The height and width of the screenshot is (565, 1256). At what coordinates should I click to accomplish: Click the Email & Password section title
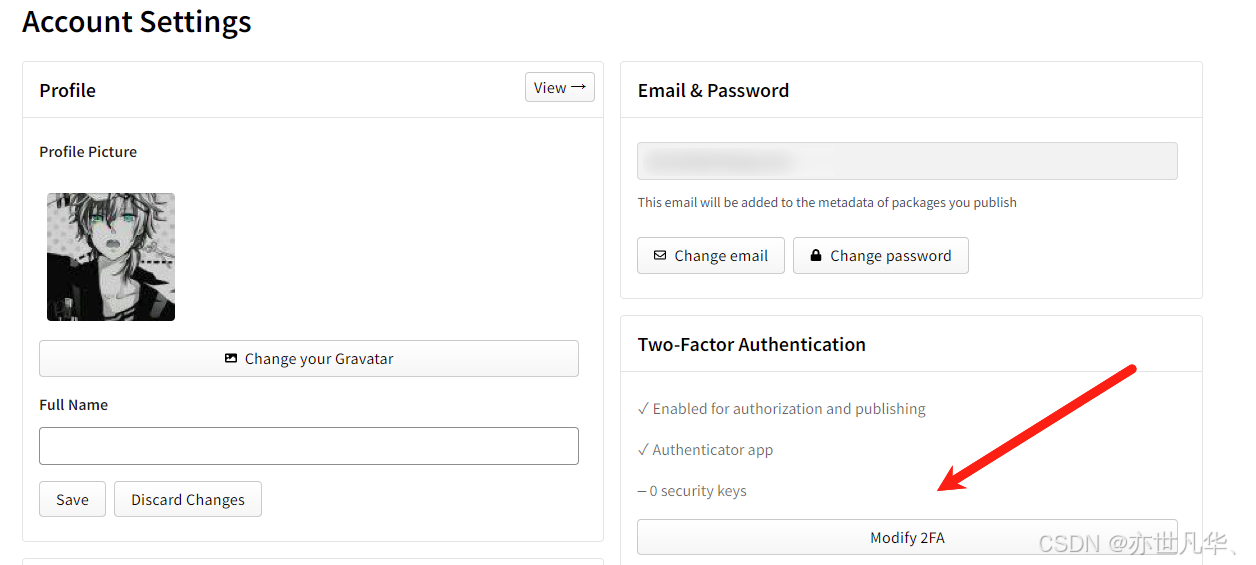pyautogui.click(x=713, y=90)
